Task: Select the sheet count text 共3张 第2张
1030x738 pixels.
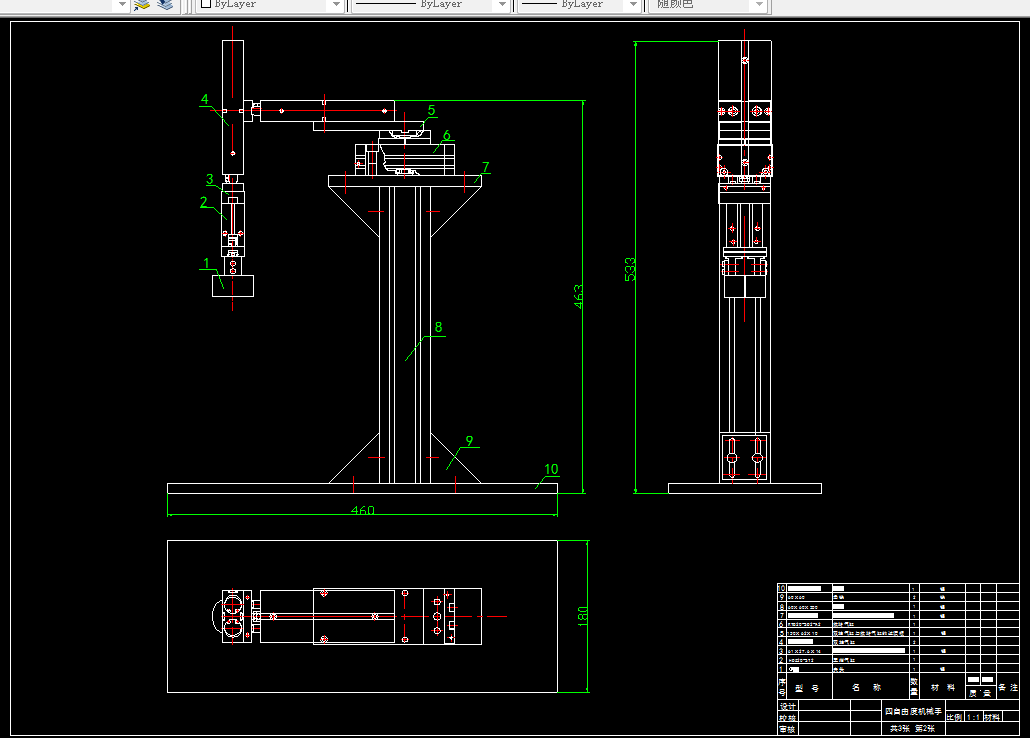Action: click(912, 728)
